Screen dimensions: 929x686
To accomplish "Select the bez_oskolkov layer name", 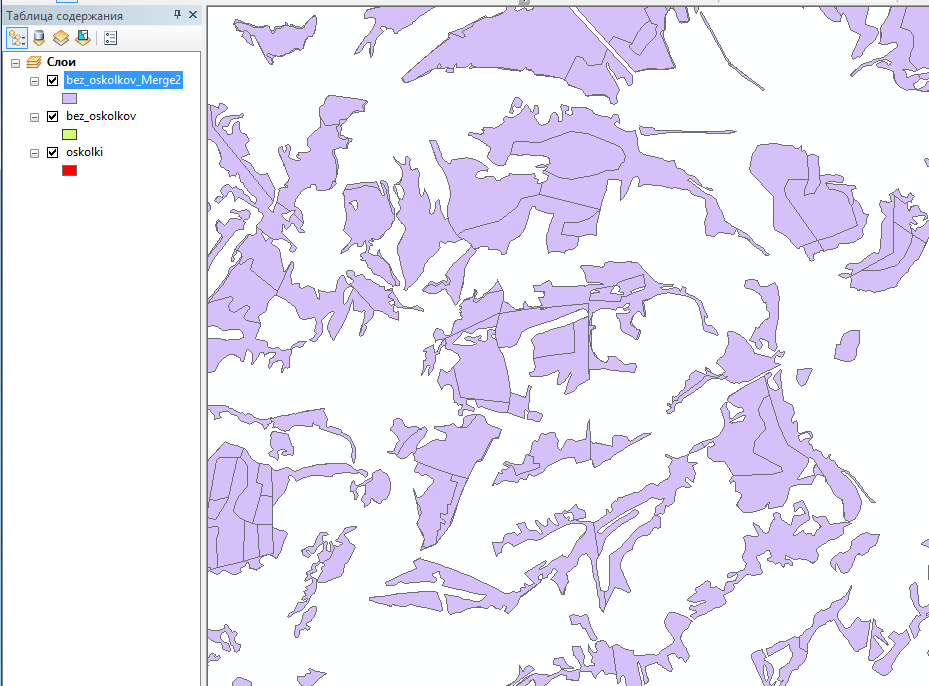I will click(x=101, y=116).
